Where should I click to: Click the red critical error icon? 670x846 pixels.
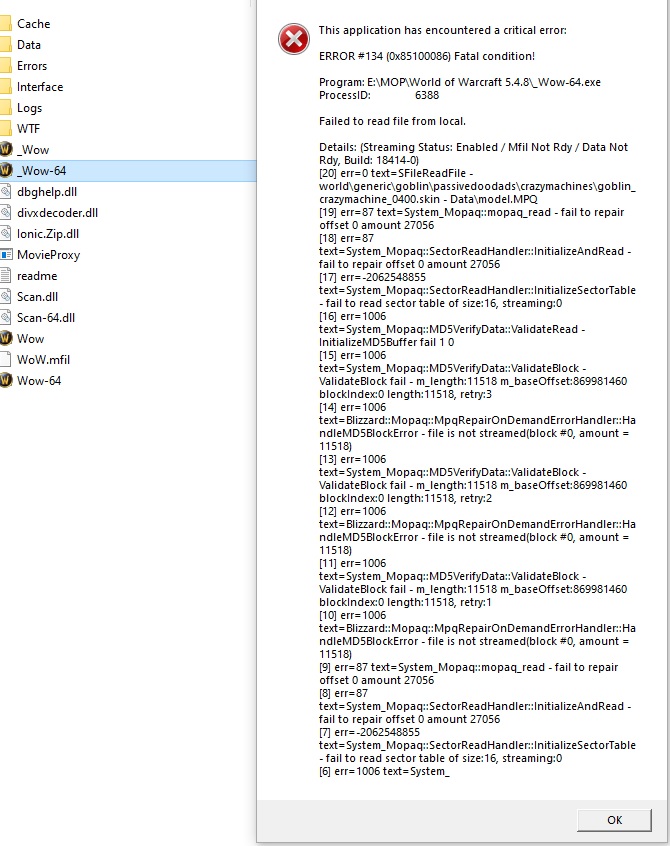pos(293,39)
